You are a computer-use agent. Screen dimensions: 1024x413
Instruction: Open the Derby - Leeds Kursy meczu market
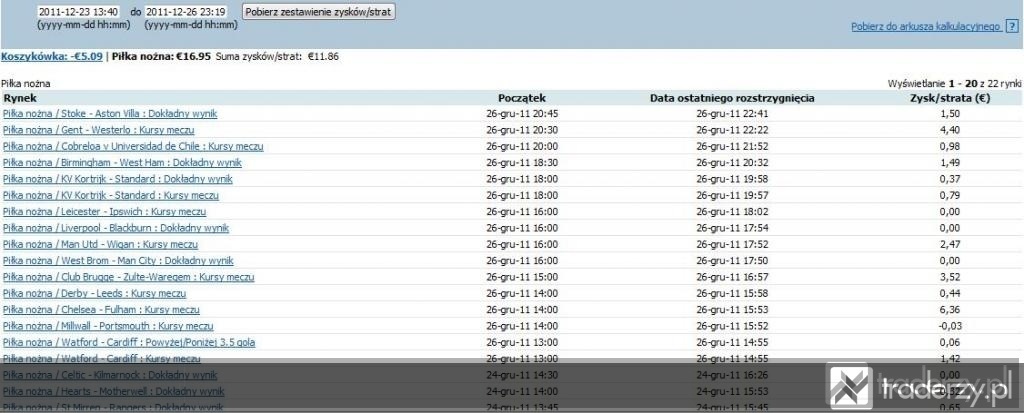[x=94, y=293]
